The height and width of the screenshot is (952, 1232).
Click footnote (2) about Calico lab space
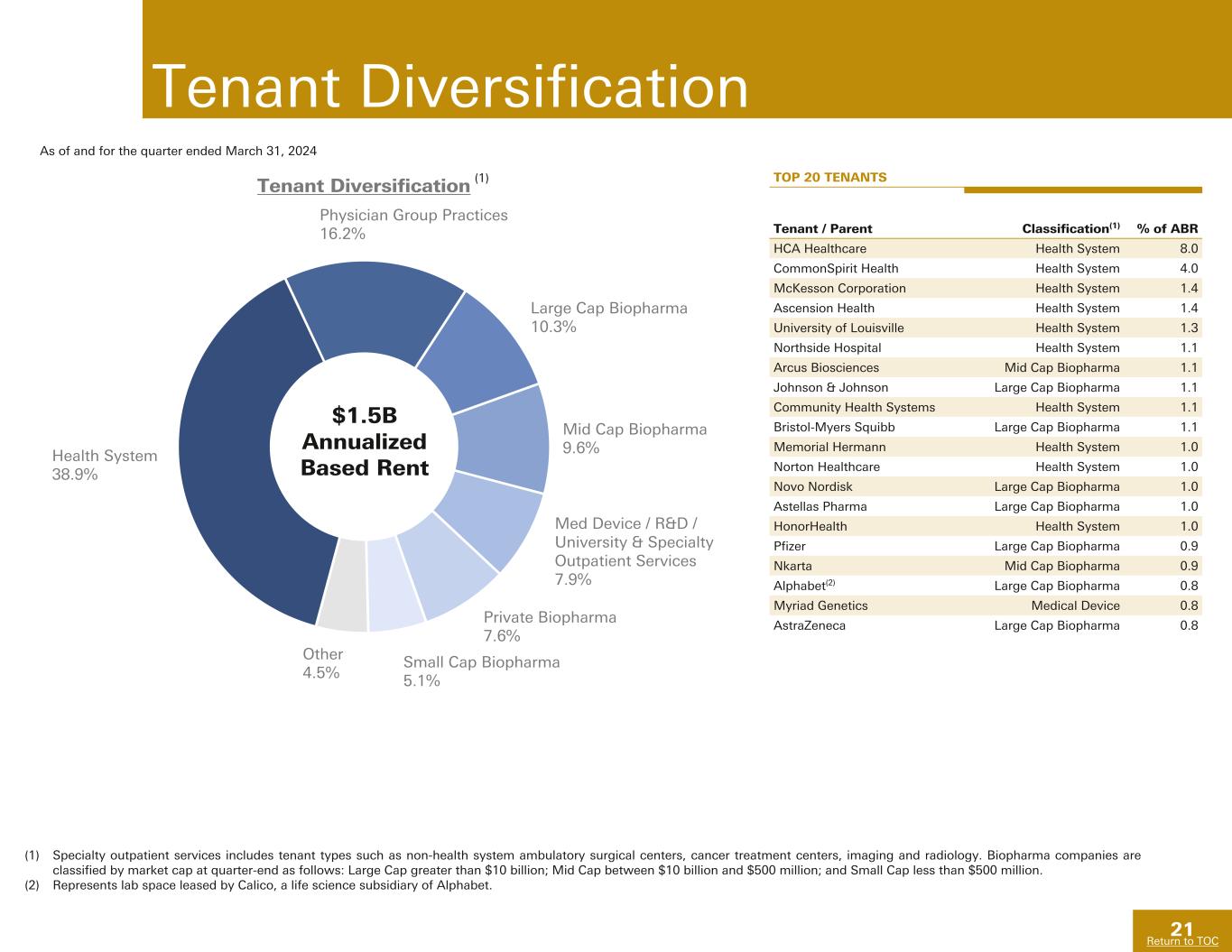(258, 885)
